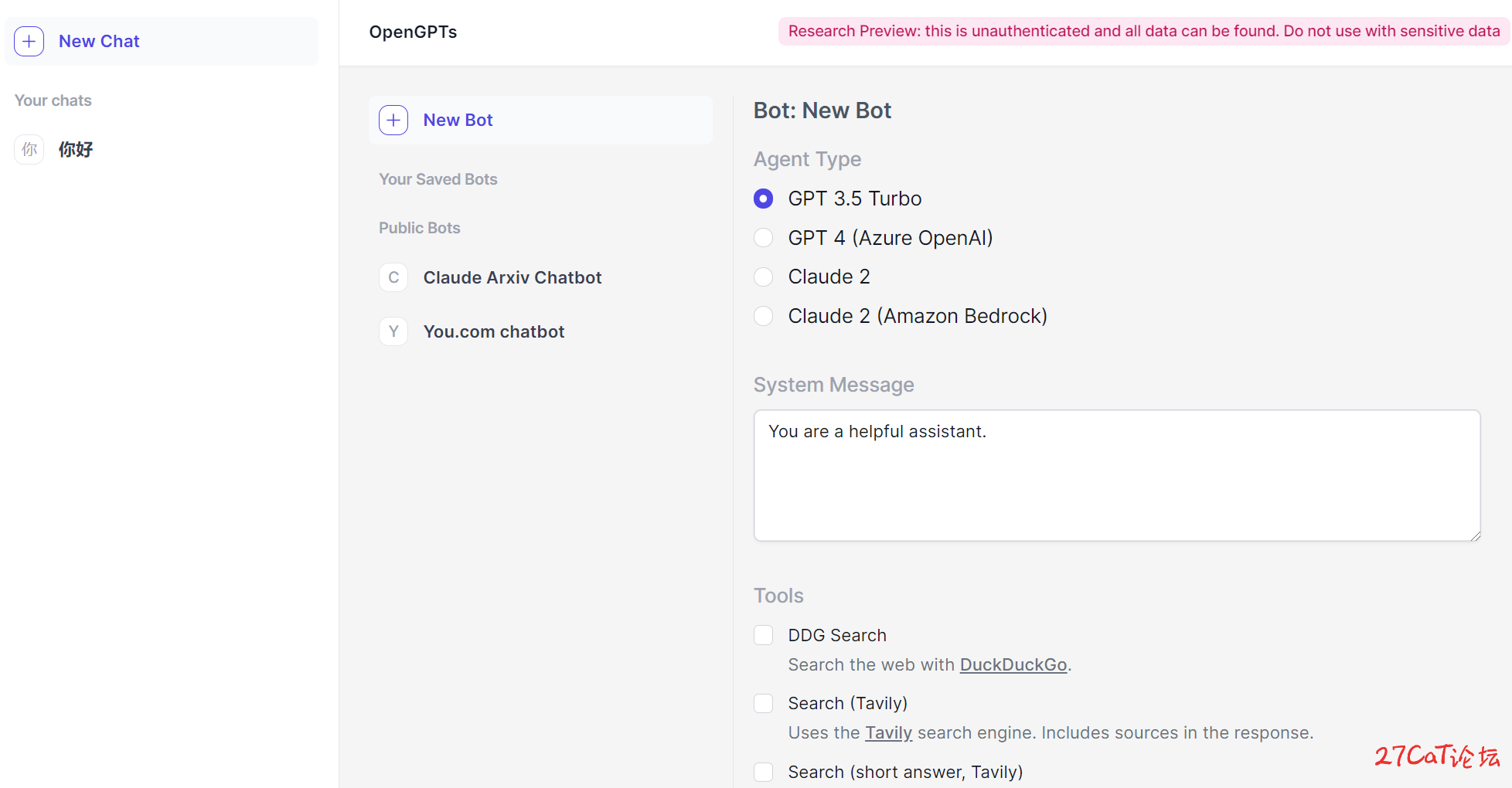The height and width of the screenshot is (788, 1512).
Task: Click the Your Saved Bots heading
Action: click(x=438, y=179)
